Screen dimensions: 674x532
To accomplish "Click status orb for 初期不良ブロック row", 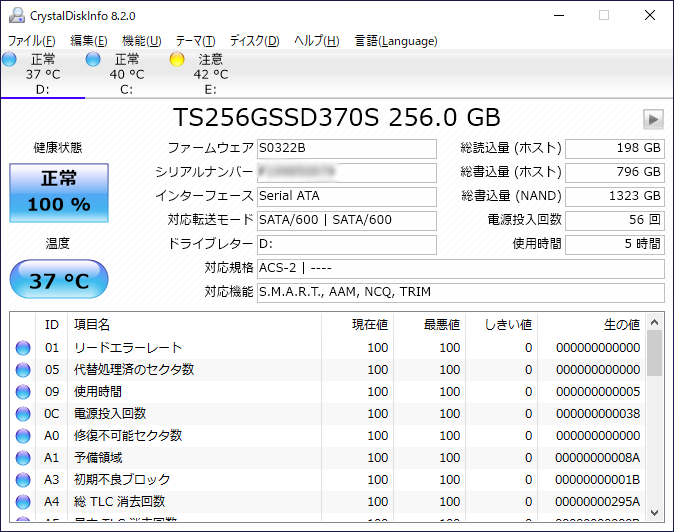I will tap(23, 480).
